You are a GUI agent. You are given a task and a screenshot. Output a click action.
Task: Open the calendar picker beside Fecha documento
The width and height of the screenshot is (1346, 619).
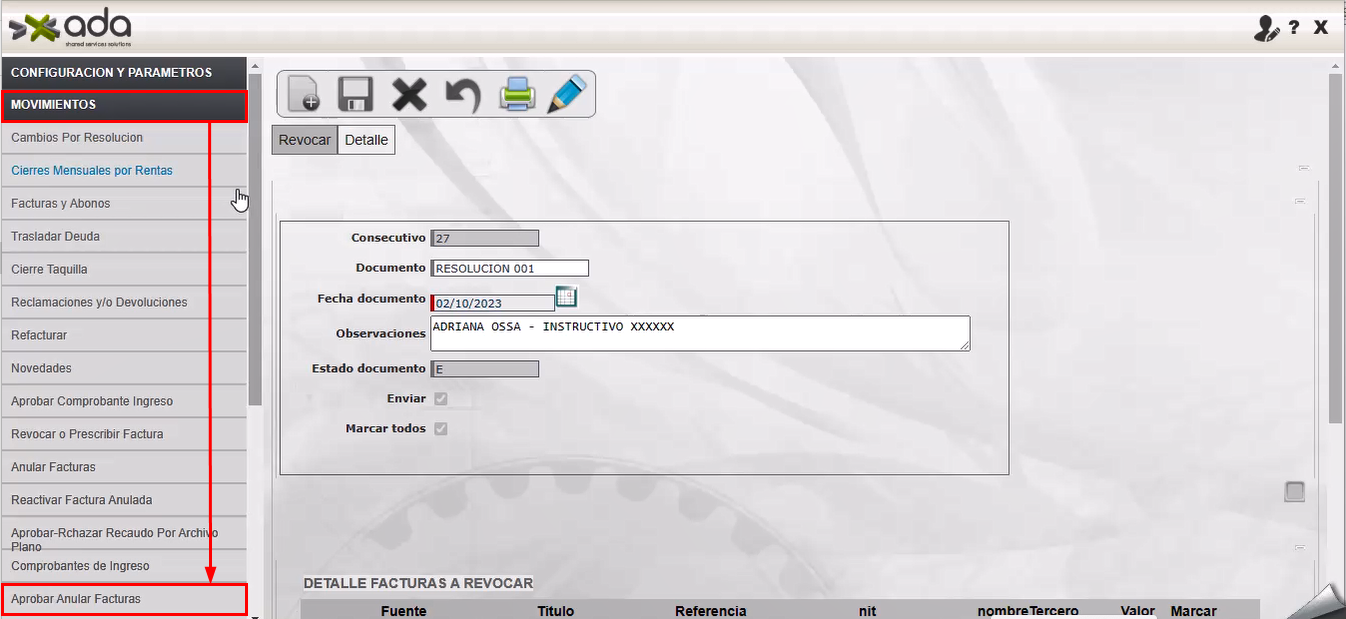pyautogui.click(x=567, y=297)
